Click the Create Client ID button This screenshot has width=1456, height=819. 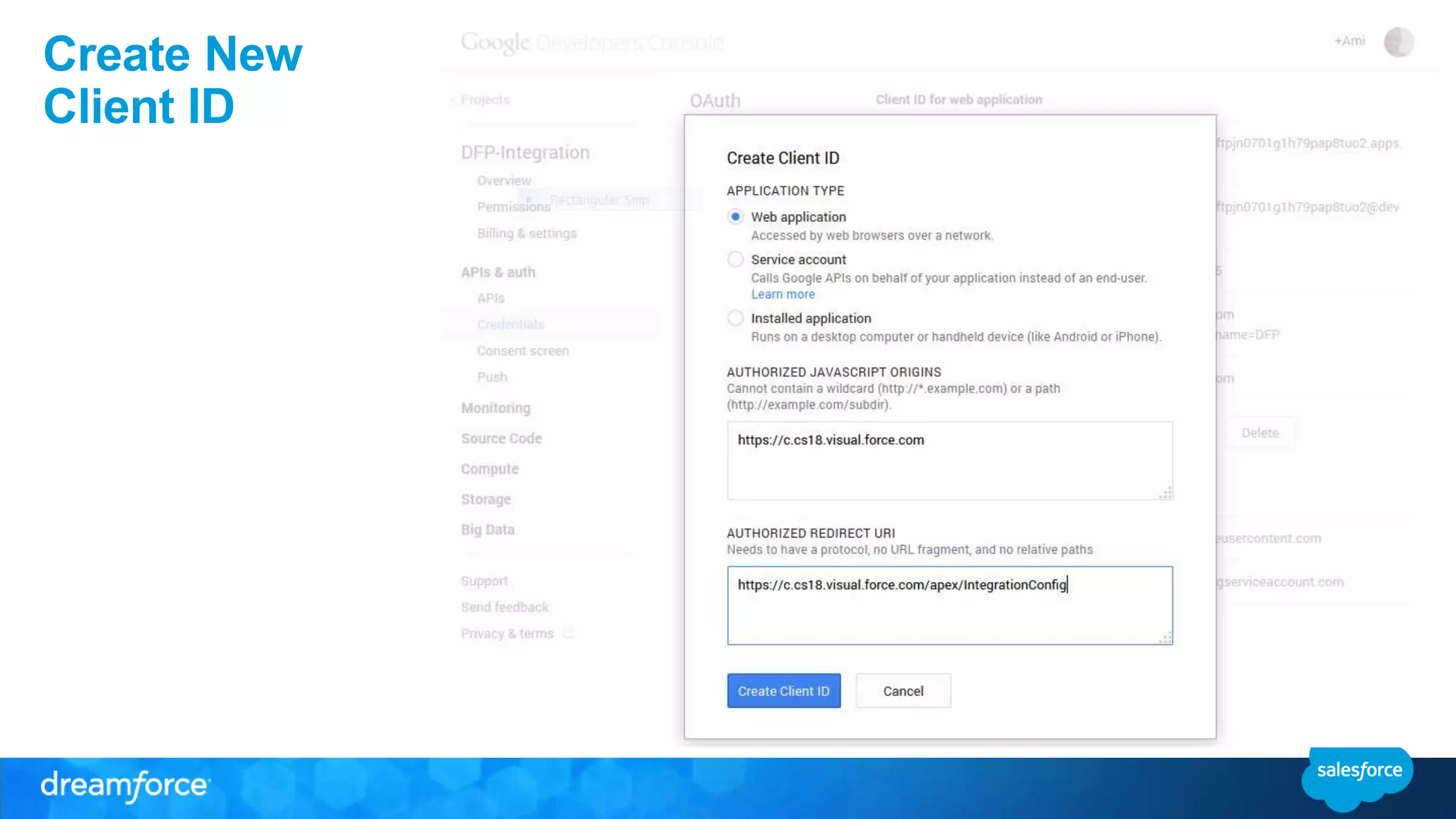[783, 690]
